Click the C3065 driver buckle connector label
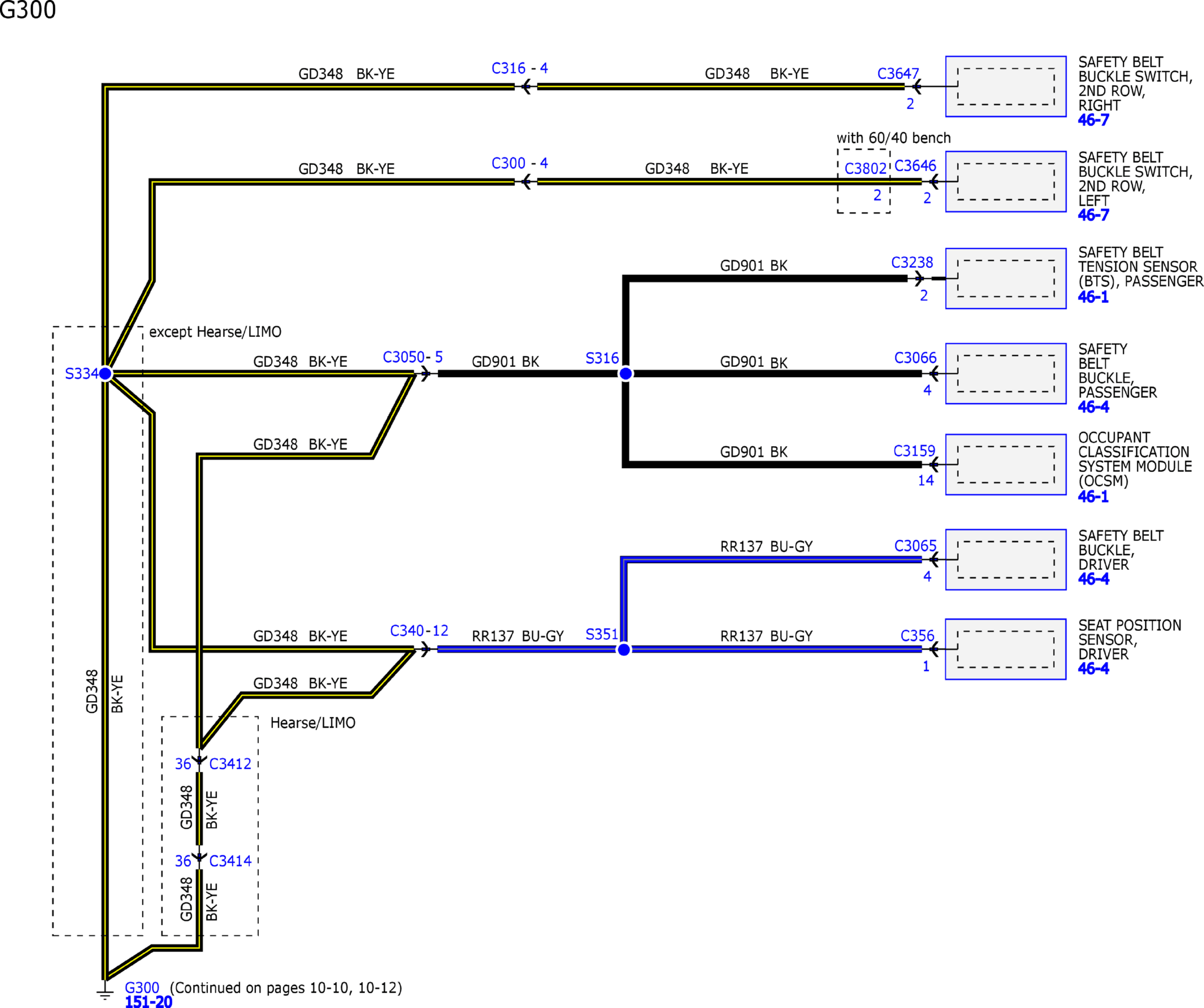This screenshot has height=1008, width=1204. tap(916, 546)
